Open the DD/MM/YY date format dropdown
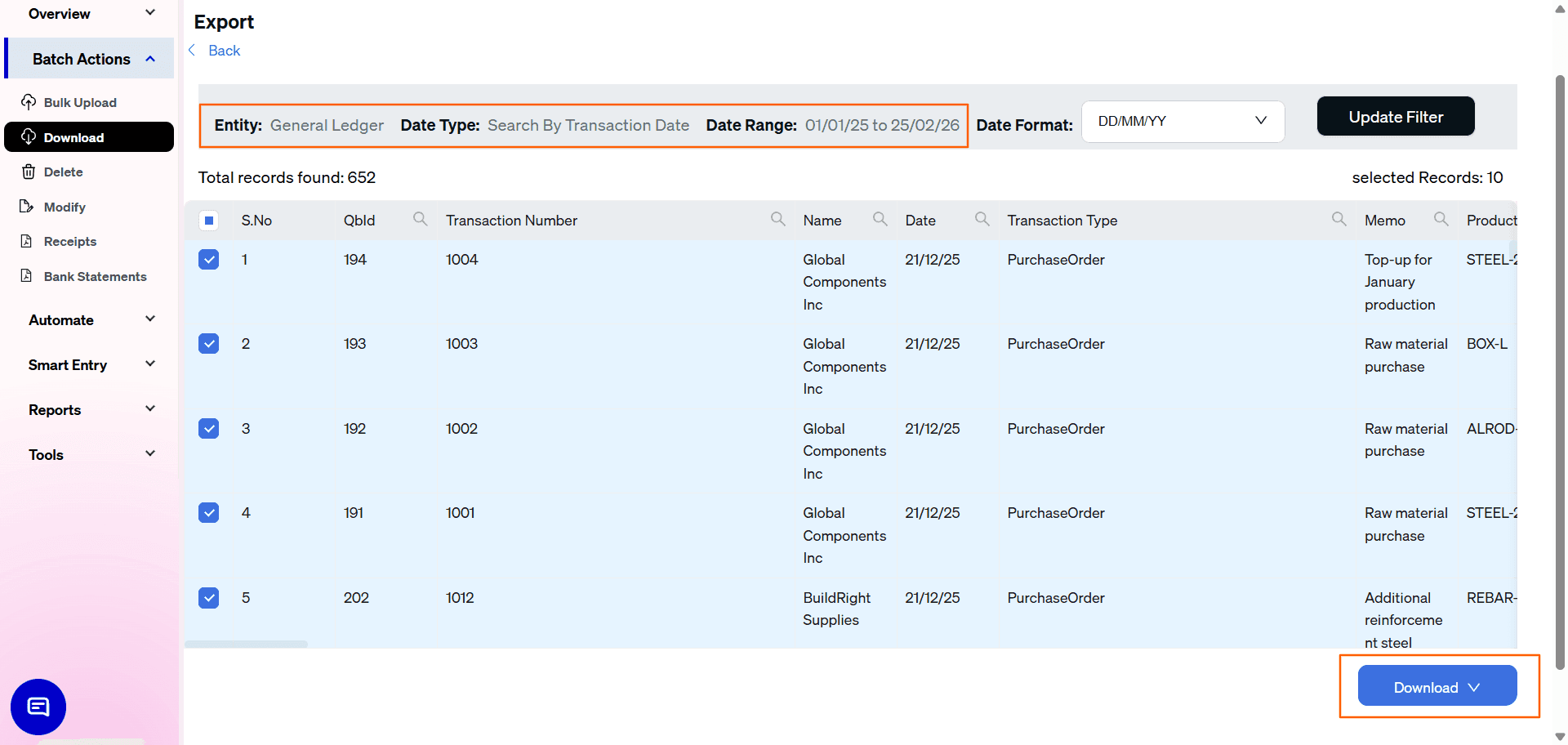 [1183, 121]
